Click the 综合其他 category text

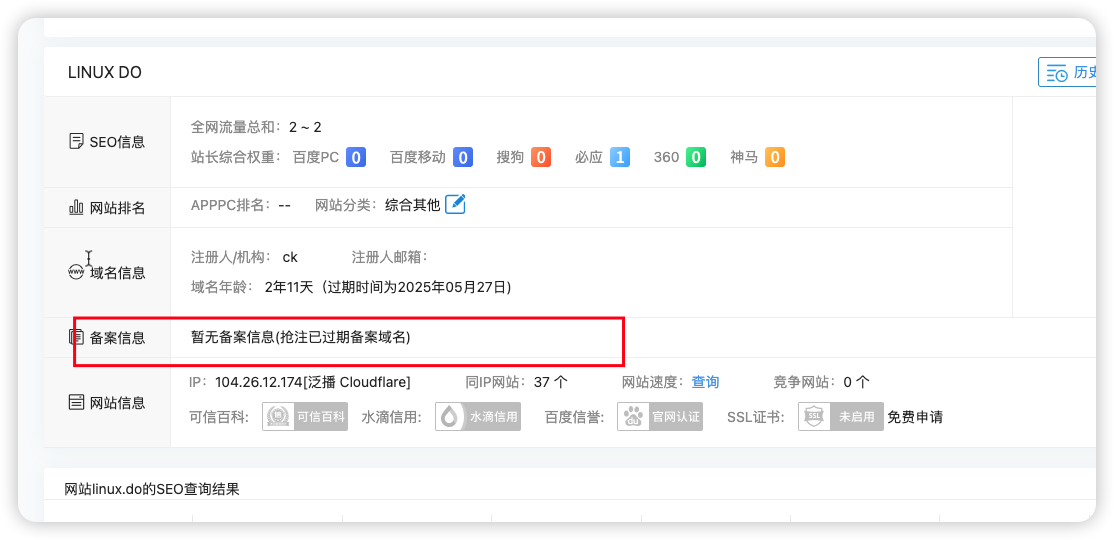click(x=413, y=205)
